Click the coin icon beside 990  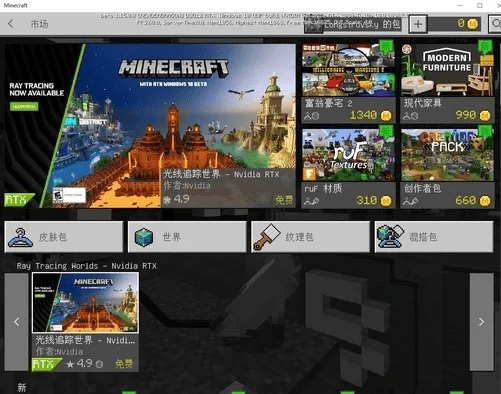pos(485,116)
